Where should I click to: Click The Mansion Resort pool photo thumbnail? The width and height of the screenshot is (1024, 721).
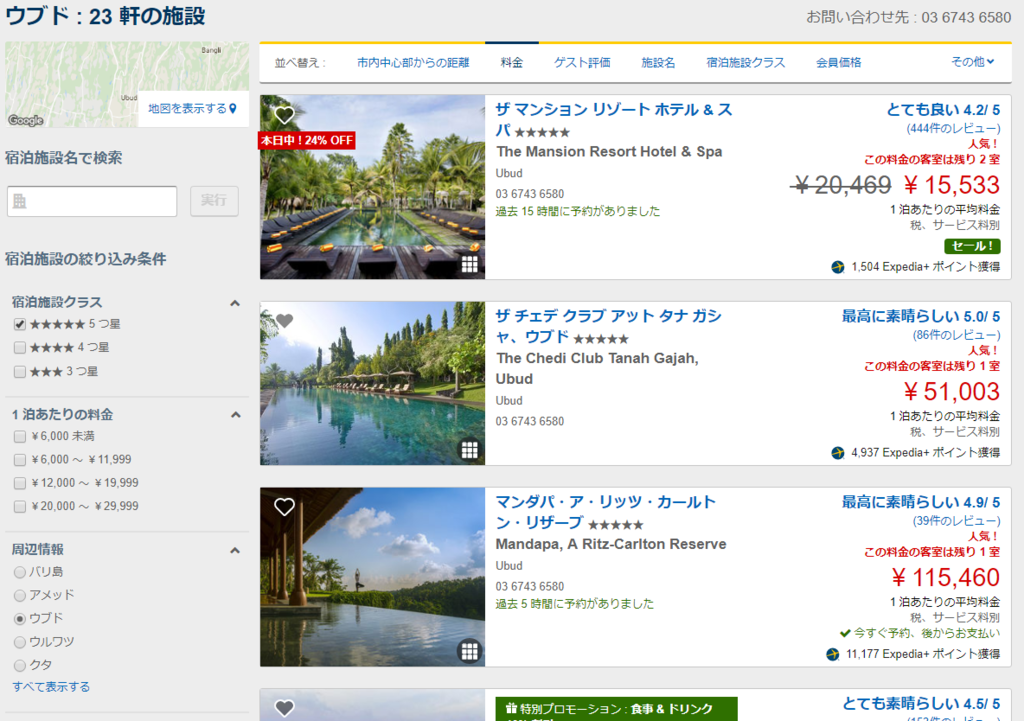372,187
